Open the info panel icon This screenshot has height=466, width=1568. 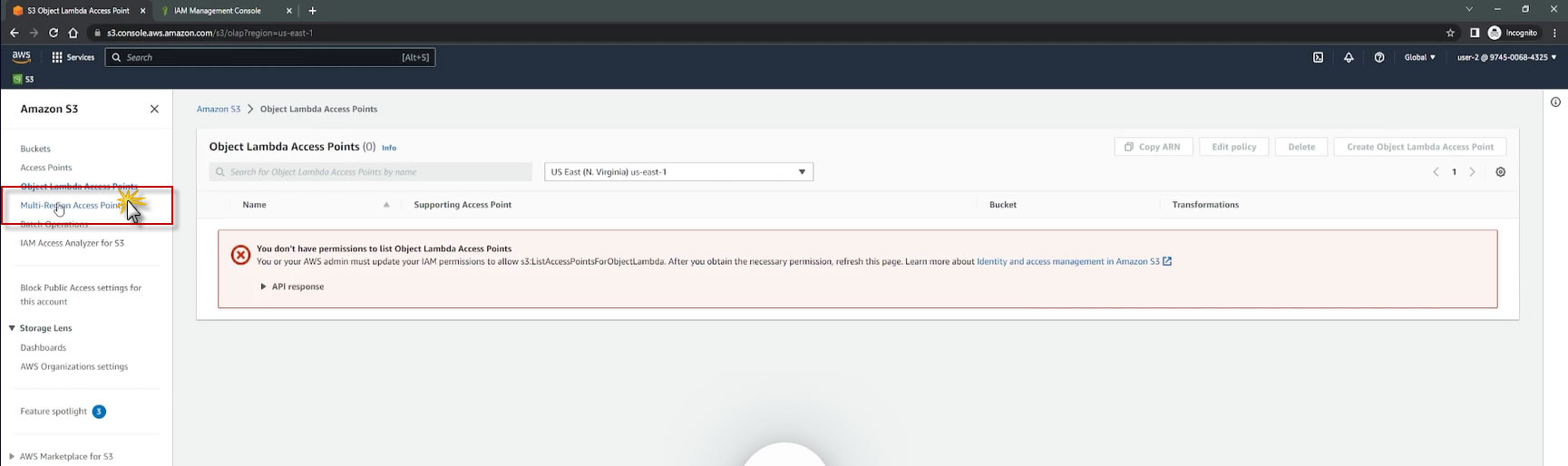(x=1555, y=102)
